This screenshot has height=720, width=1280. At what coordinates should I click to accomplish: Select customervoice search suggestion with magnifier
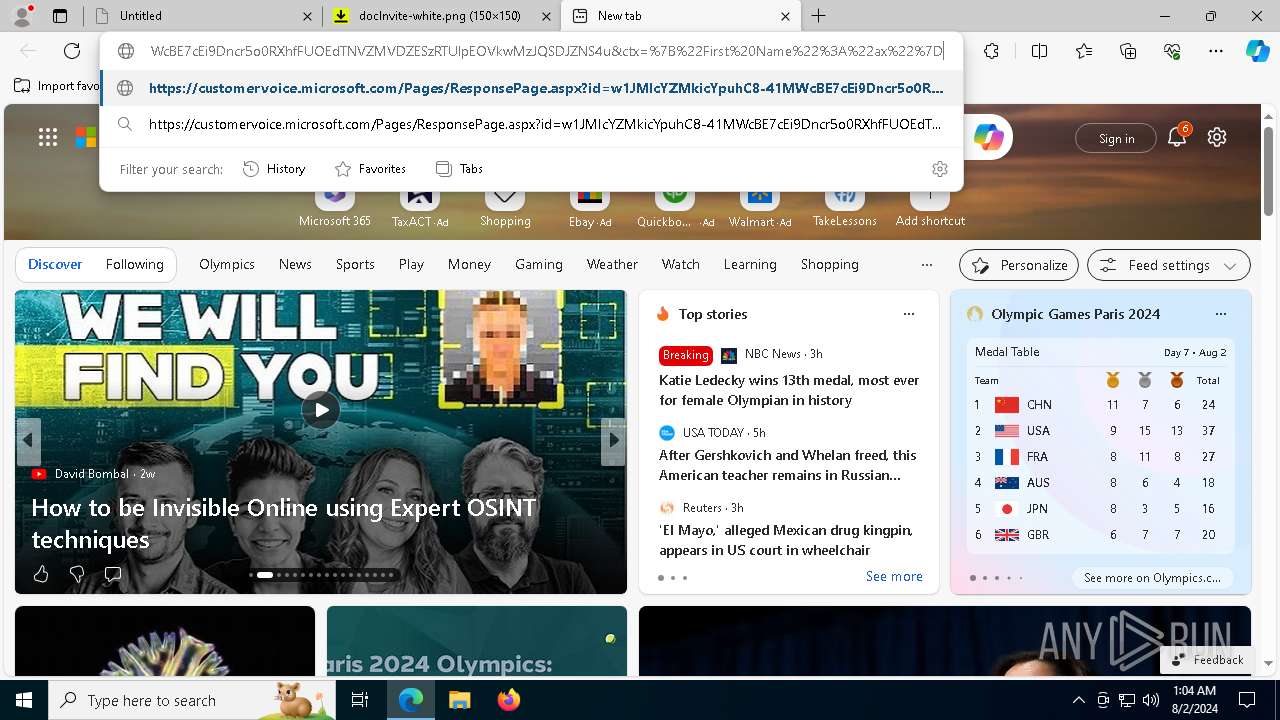532,124
